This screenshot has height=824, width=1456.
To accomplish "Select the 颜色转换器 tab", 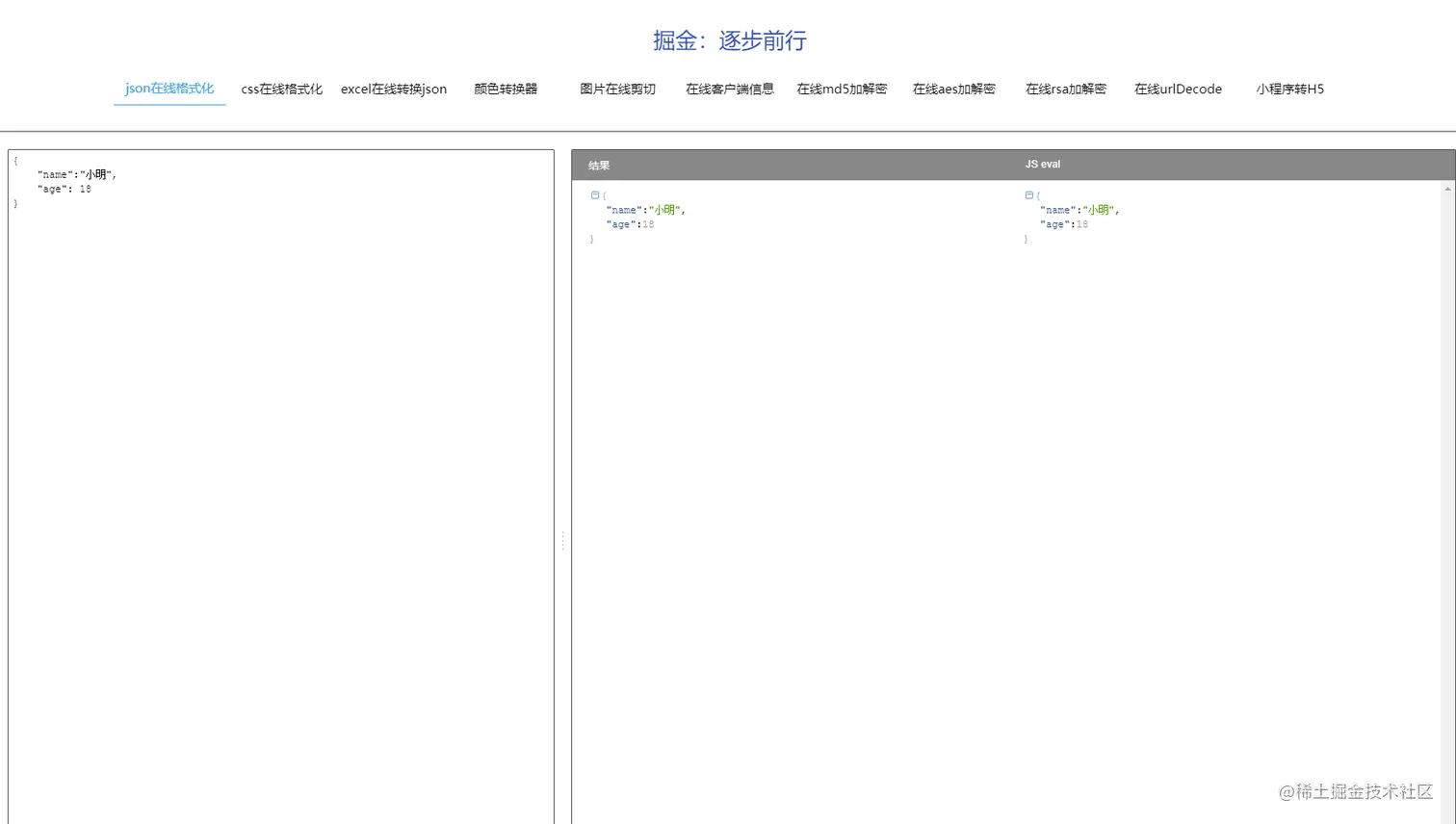I will coord(506,89).
